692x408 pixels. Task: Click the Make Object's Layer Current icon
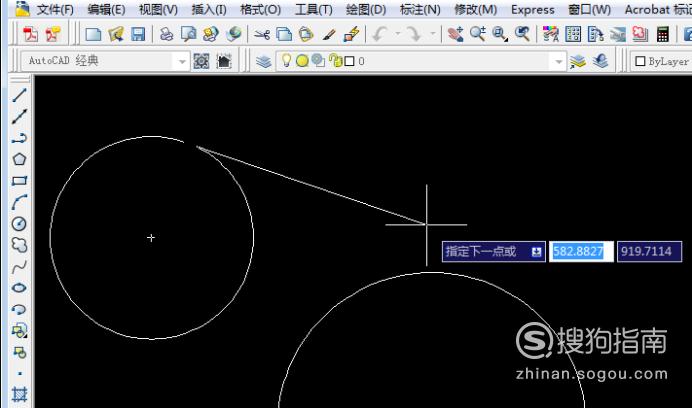[x=578, y=61]
